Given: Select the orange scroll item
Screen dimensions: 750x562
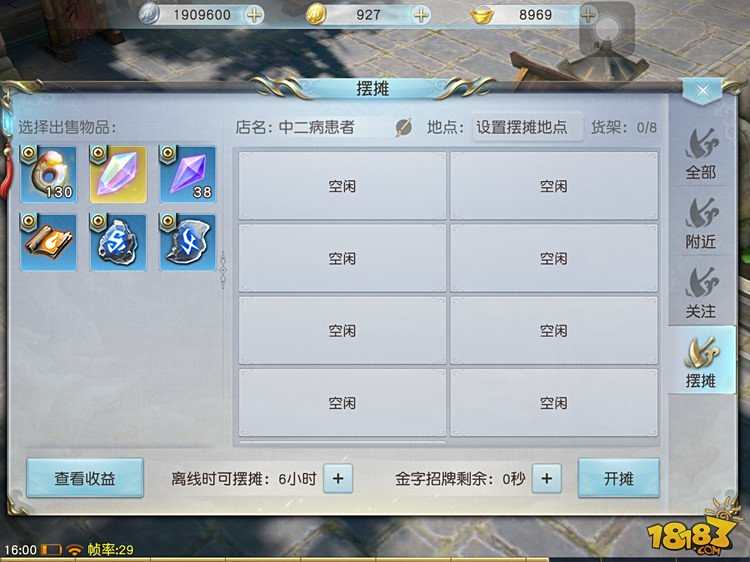Looking at the screenshot, I should coord(48,242).
